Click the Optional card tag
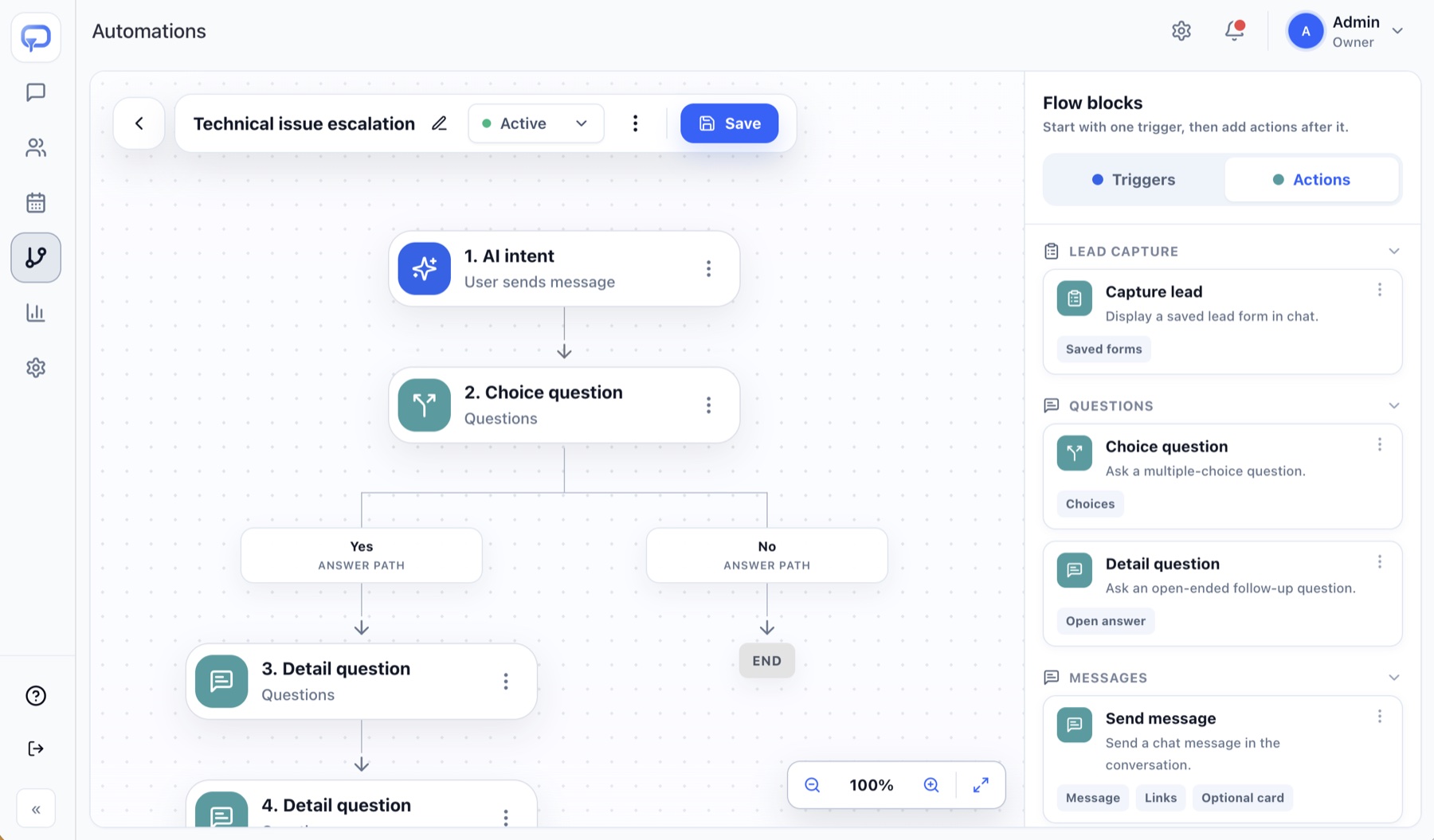The width and height of the screenshot is (1434, 840). pos(1243,798)
